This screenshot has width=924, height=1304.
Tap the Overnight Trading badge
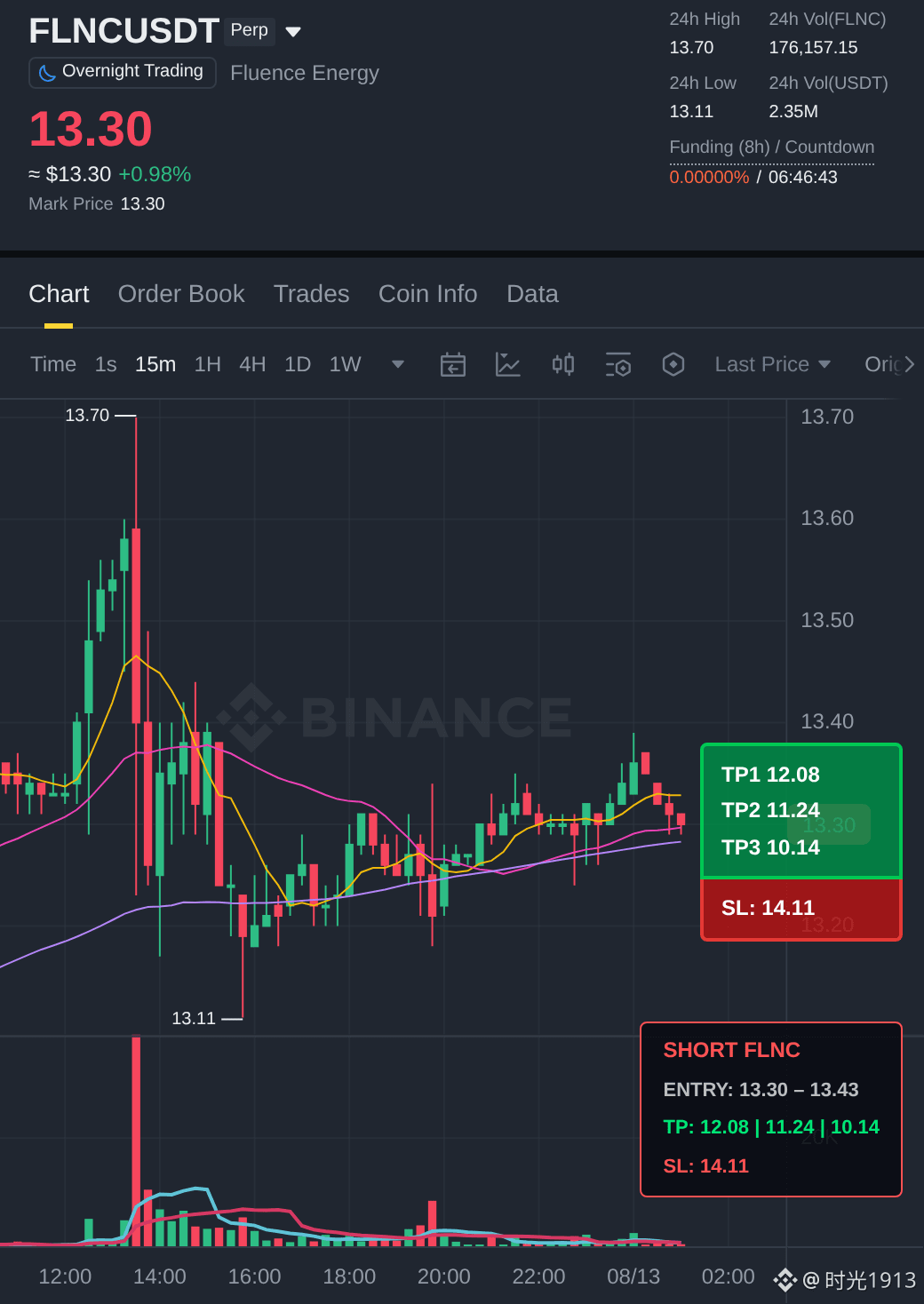tap(123, 72)
